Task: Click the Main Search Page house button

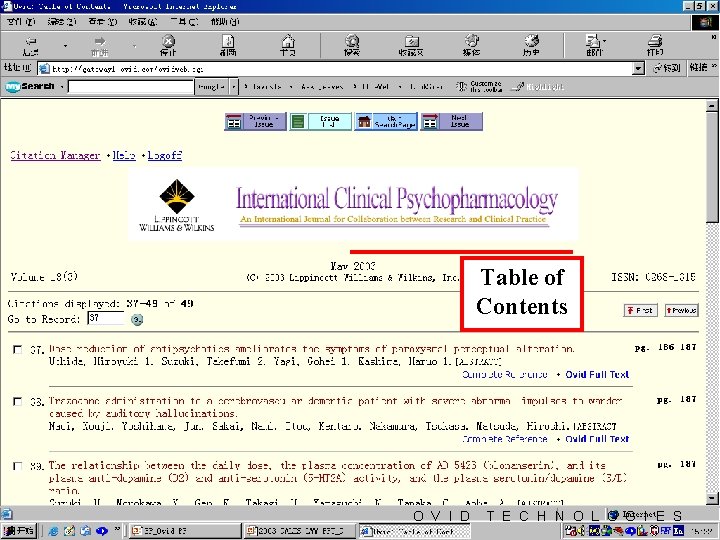Action: [x=386, y=122]
